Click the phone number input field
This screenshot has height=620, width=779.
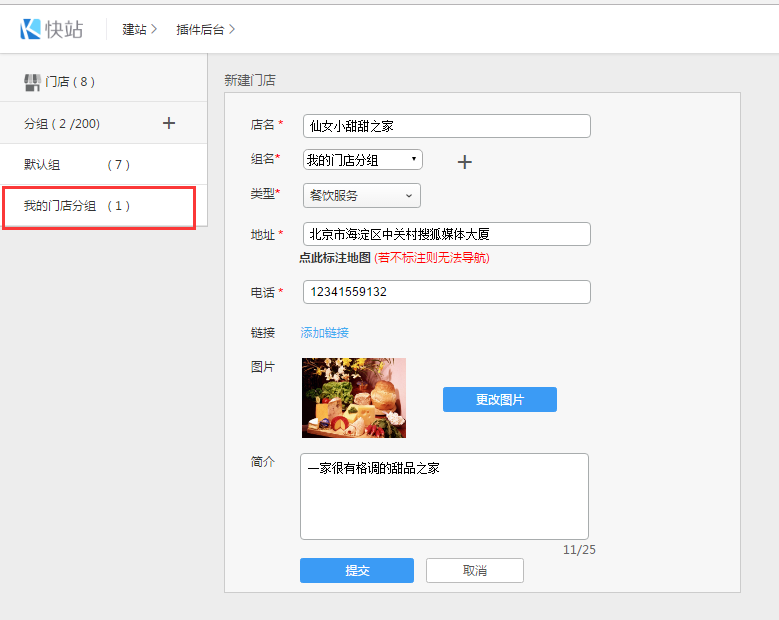[446, 292]
